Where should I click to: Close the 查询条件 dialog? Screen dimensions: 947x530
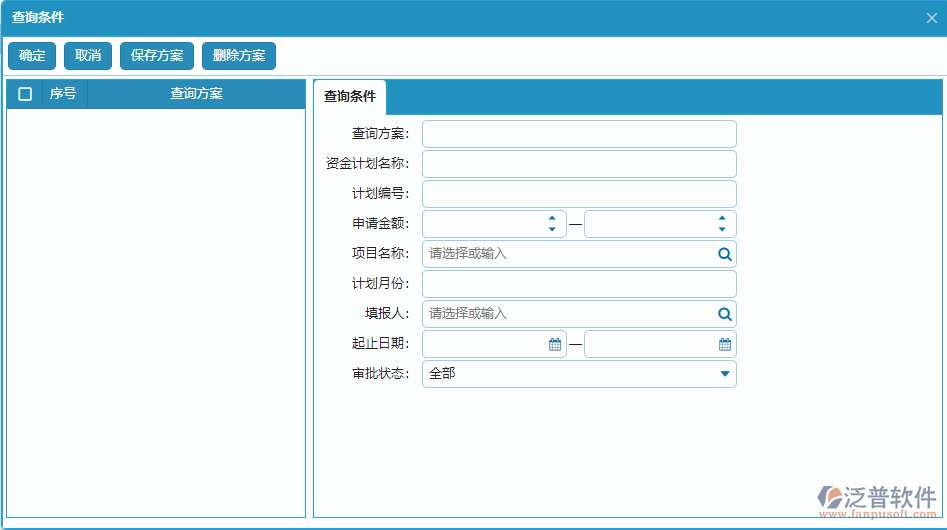(x=931, y=18)
